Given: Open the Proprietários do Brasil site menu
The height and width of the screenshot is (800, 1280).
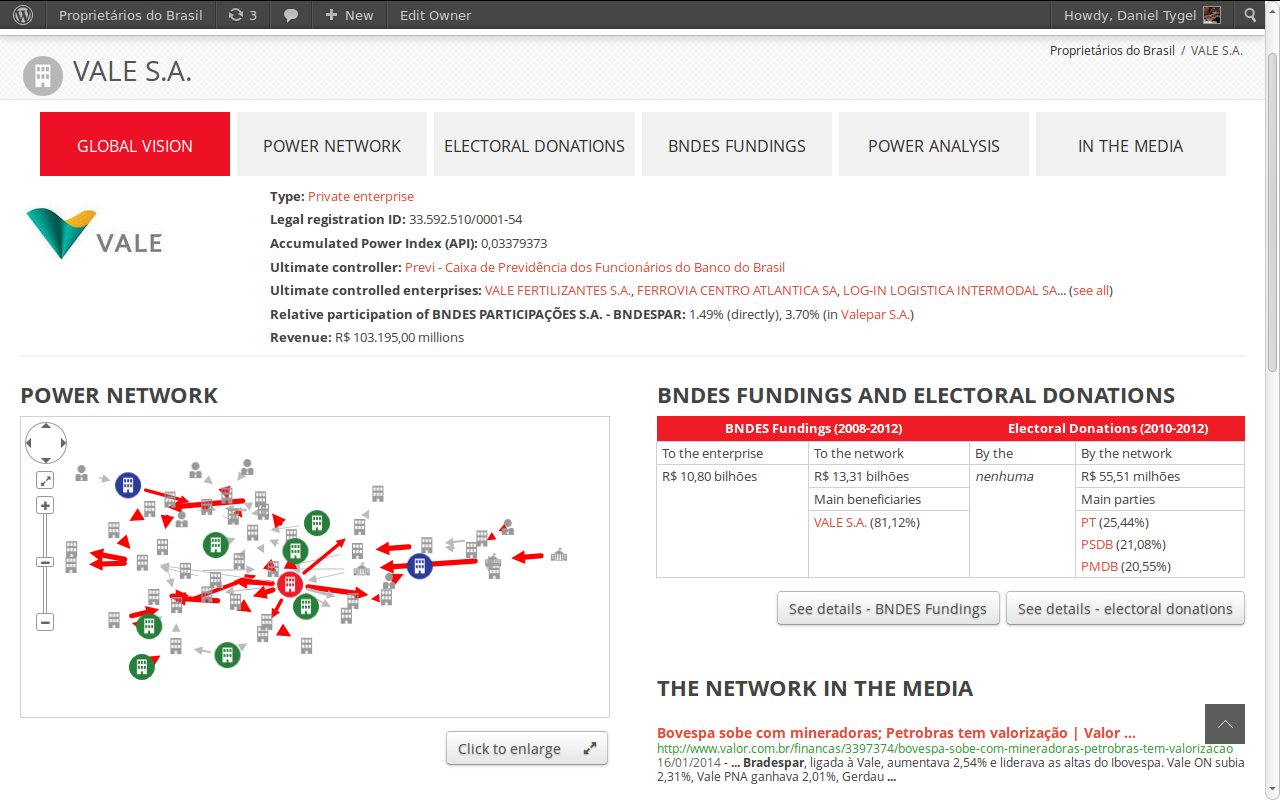Looking at the screenshot, I should click(130, 15).
